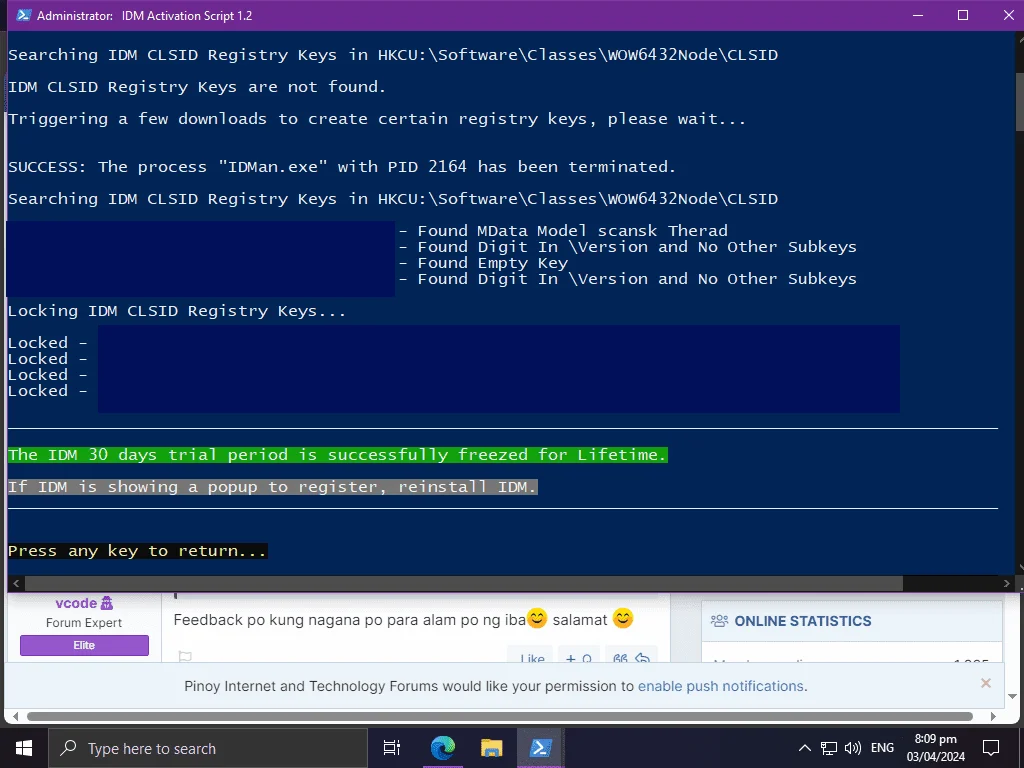The height and width of the screenshot is (768, 1024).
Task: Minimize the IDM Activation Script window
Action: click(x=918, y=15)
